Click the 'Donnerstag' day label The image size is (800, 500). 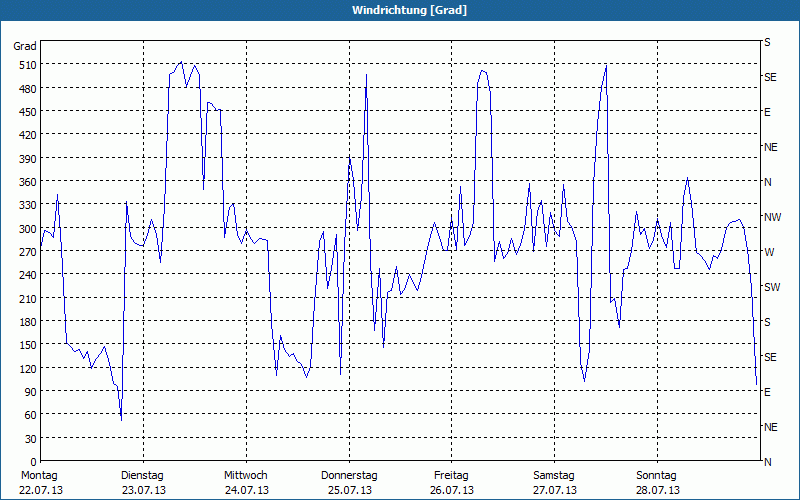349,476
